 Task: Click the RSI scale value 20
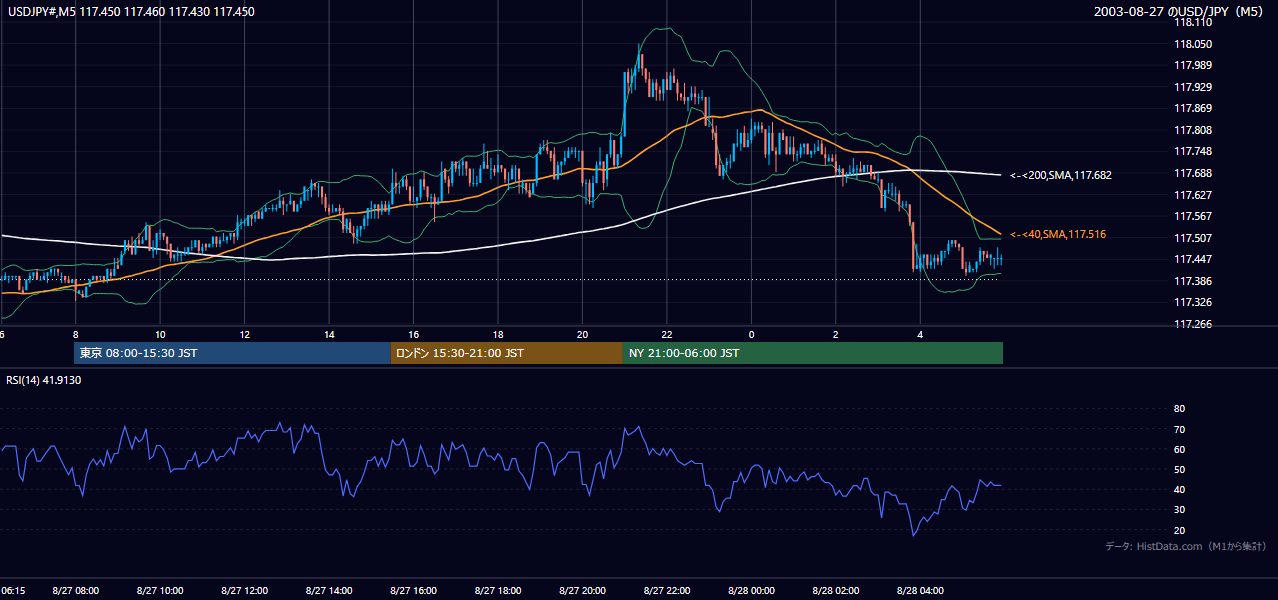pos(1179,530)
